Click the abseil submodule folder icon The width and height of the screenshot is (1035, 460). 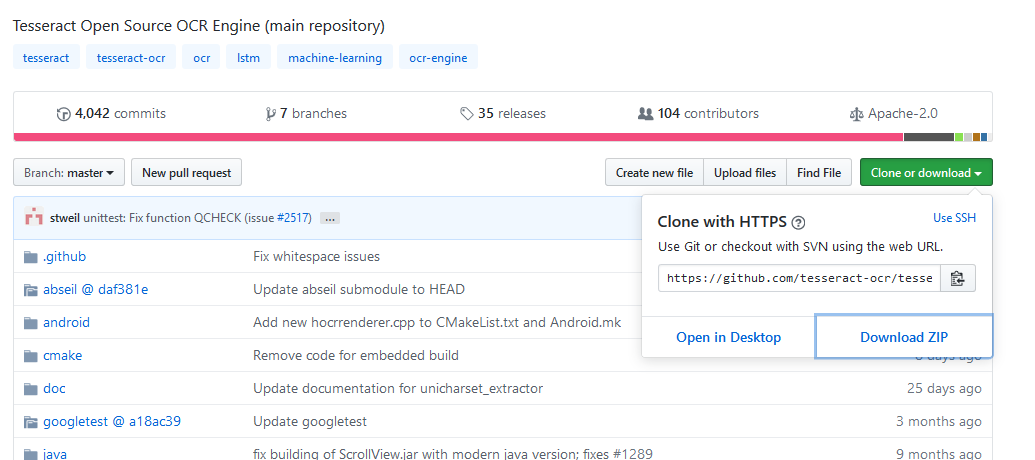[31, 290]
